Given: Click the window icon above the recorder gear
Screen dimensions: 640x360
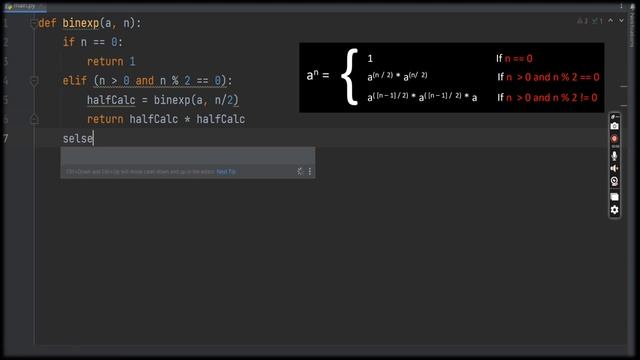Looking at the screenshot, I should pos(614,197).
